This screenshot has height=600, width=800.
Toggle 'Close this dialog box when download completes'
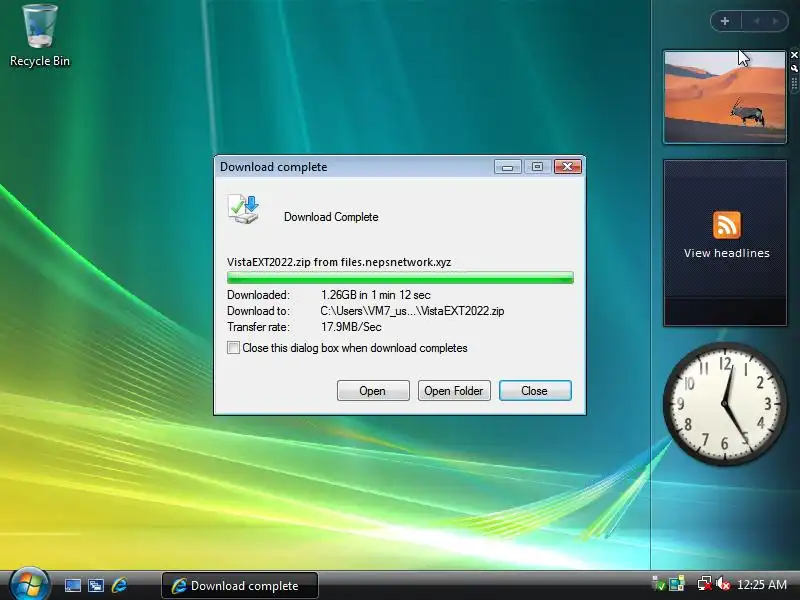point(233,348)
